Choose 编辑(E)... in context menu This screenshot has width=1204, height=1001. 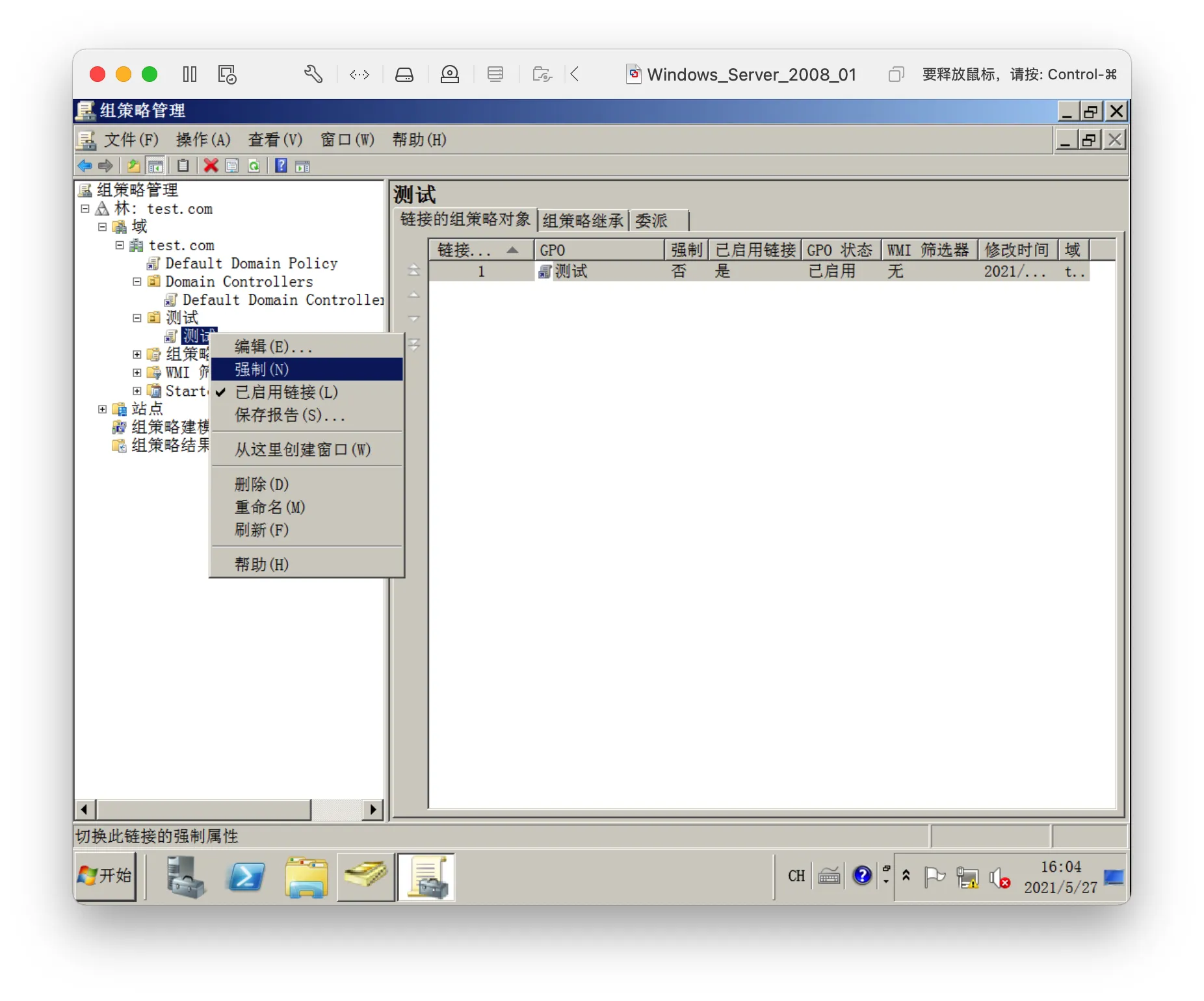coord(306,346)
